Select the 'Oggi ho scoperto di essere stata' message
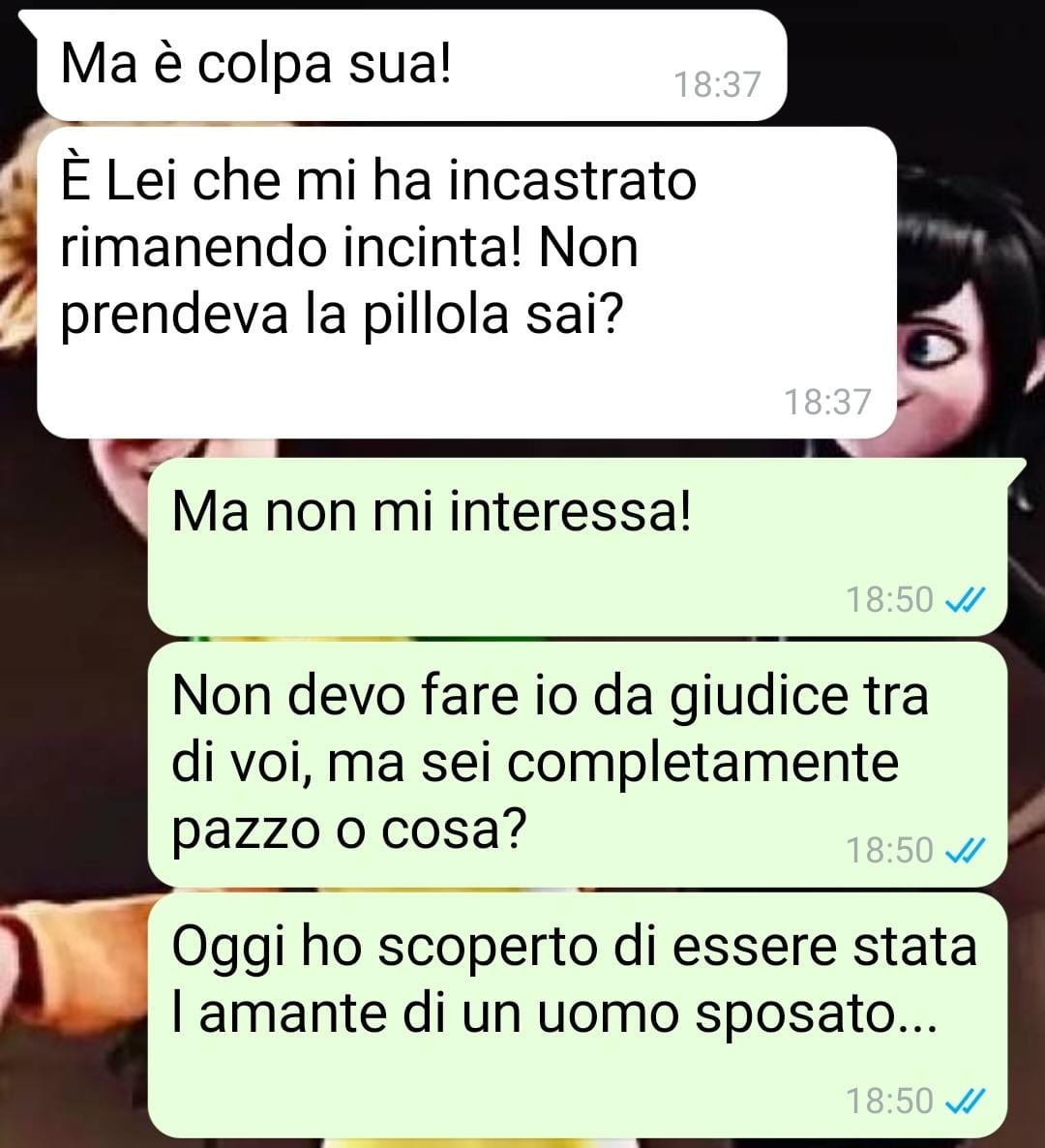The width and height of the screenshot is (1045, 1148). [x=578, y=1015]
